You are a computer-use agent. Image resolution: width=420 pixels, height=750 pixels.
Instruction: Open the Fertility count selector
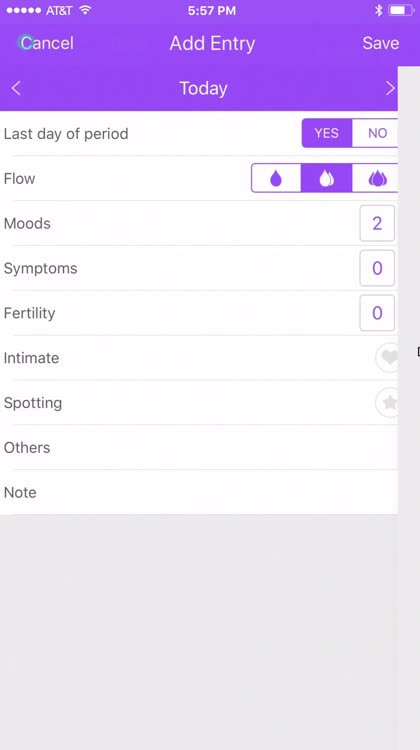point(377,313)
